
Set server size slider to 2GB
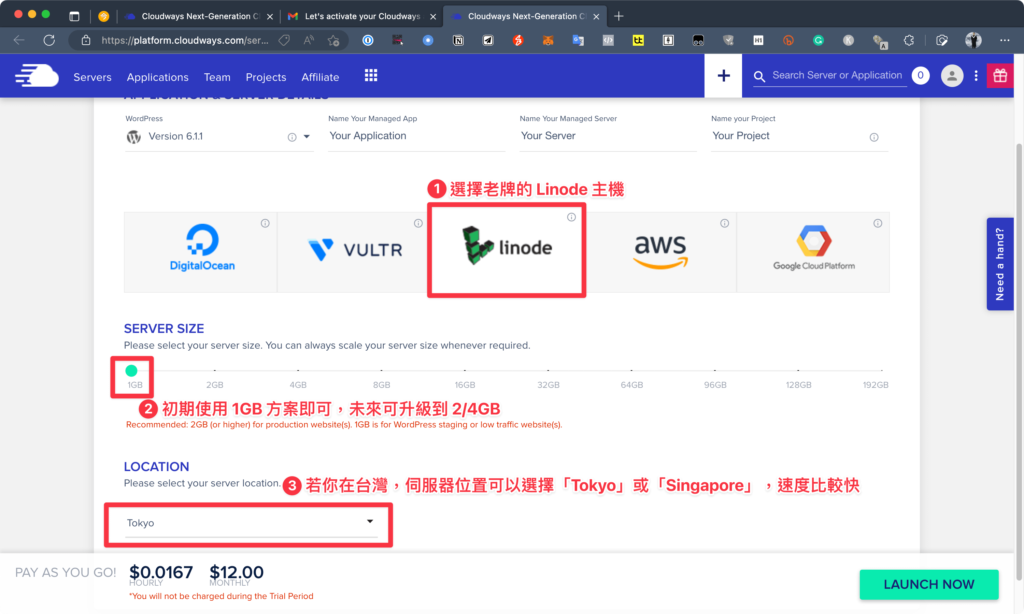[x=215, y=371]
